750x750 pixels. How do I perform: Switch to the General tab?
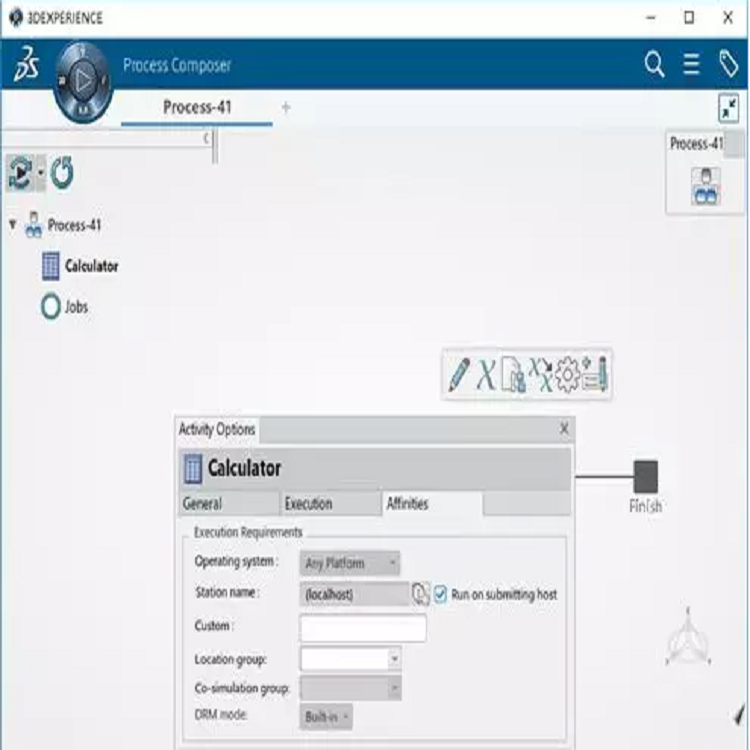coord(203,504)
